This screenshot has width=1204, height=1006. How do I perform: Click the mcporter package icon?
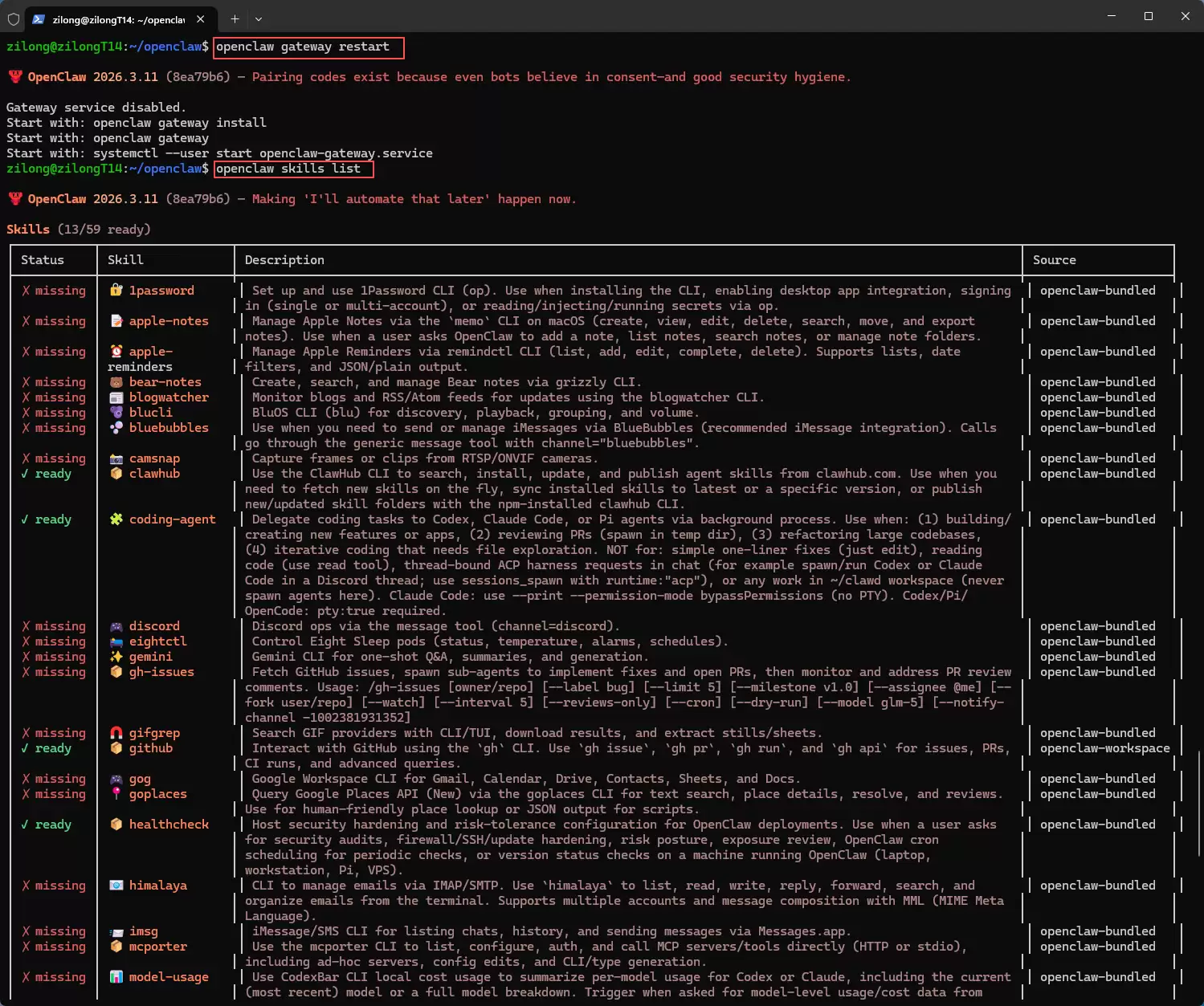pos(116,947)
